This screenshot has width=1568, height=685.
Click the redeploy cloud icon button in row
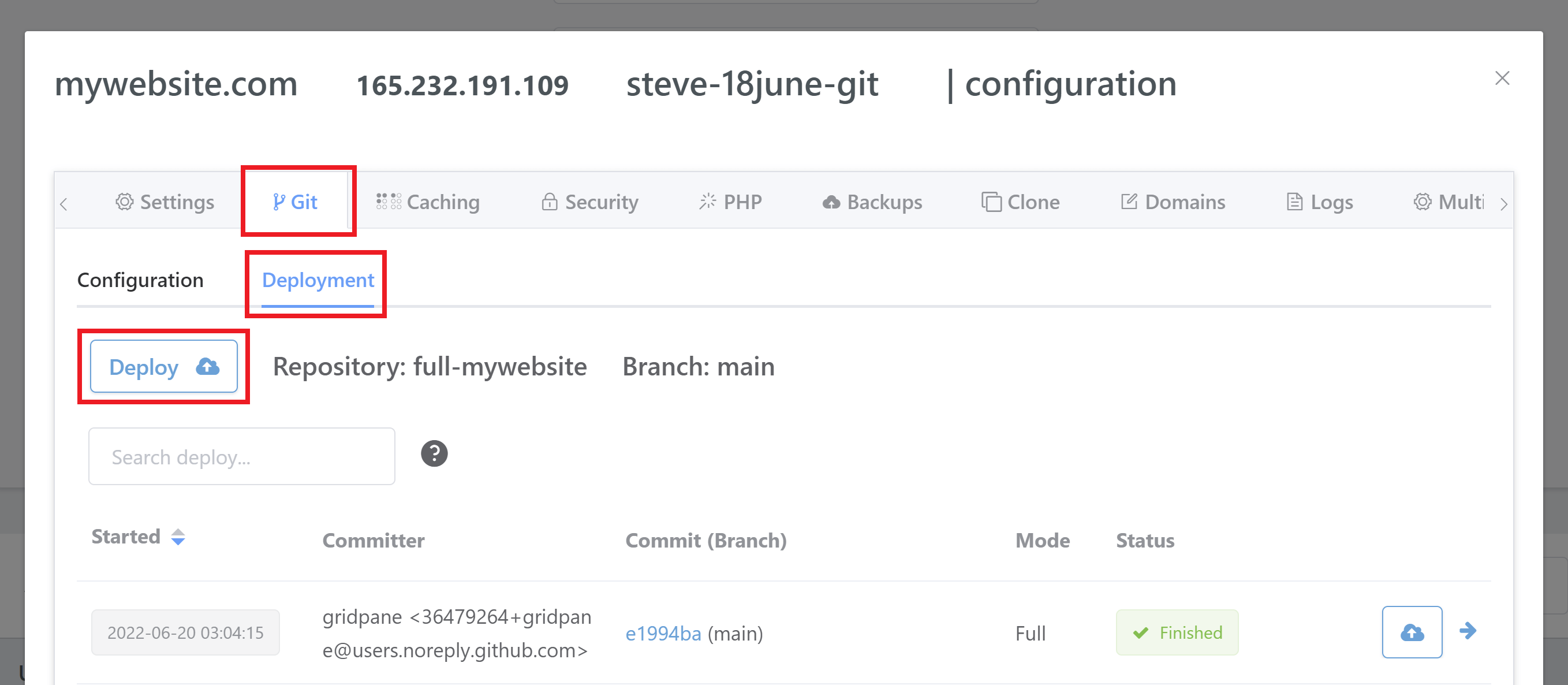(1411, 632)
